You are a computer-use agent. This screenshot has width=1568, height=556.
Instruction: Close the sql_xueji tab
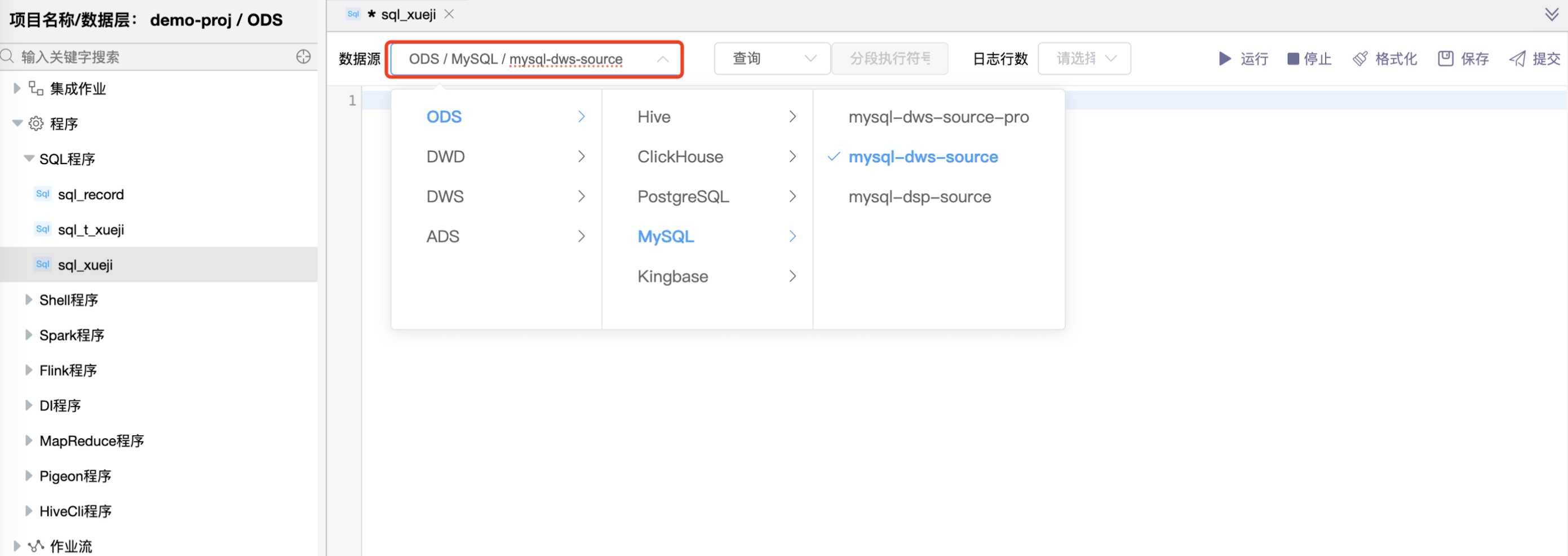[x=449, y=14]
